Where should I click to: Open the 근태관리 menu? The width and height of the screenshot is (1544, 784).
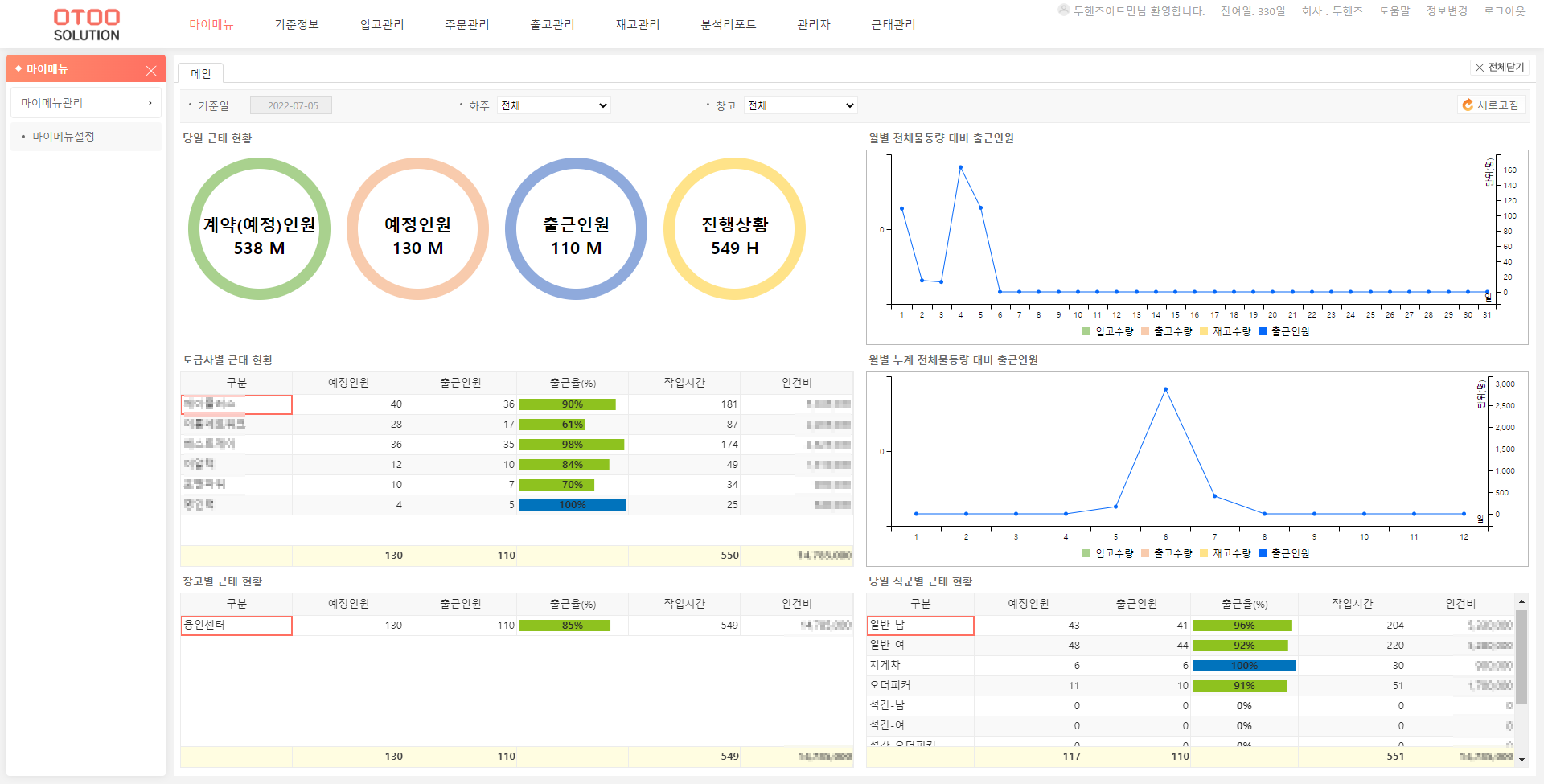click(x=893, y=25)
